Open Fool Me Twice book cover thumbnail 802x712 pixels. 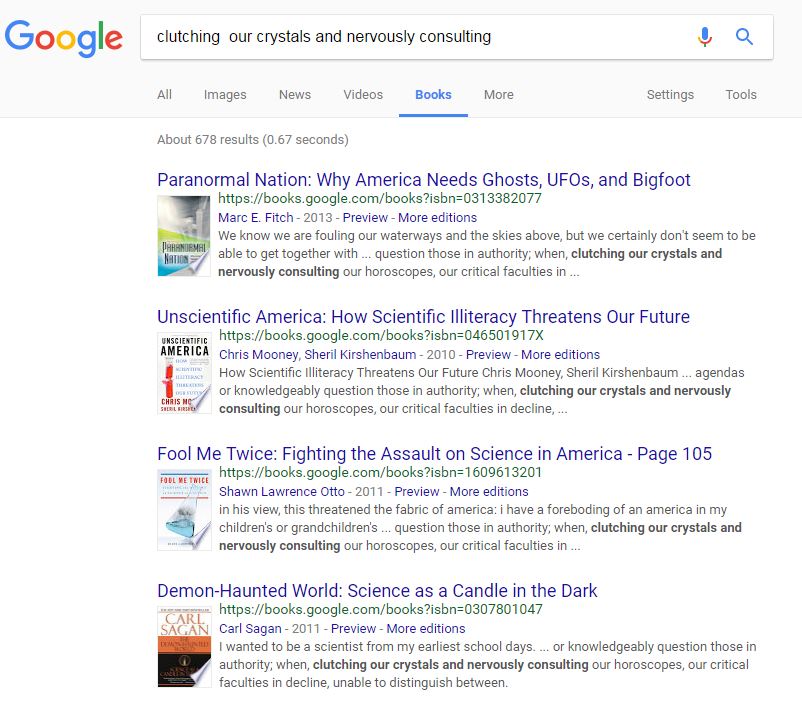pyautogui.click(x=184, y=510)
